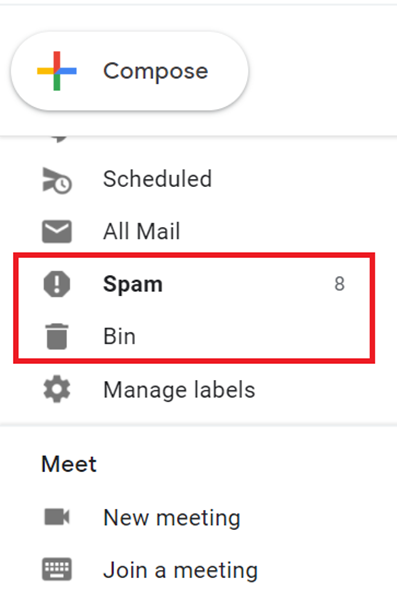Open the Bin folder label
The width and height of the screenshot is (397, 603).
point(119,336)
